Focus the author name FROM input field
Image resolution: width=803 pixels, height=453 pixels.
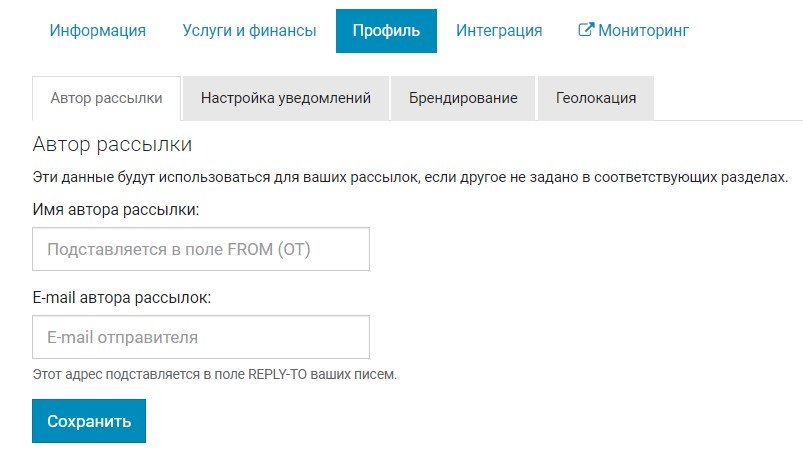coord(201,249)
